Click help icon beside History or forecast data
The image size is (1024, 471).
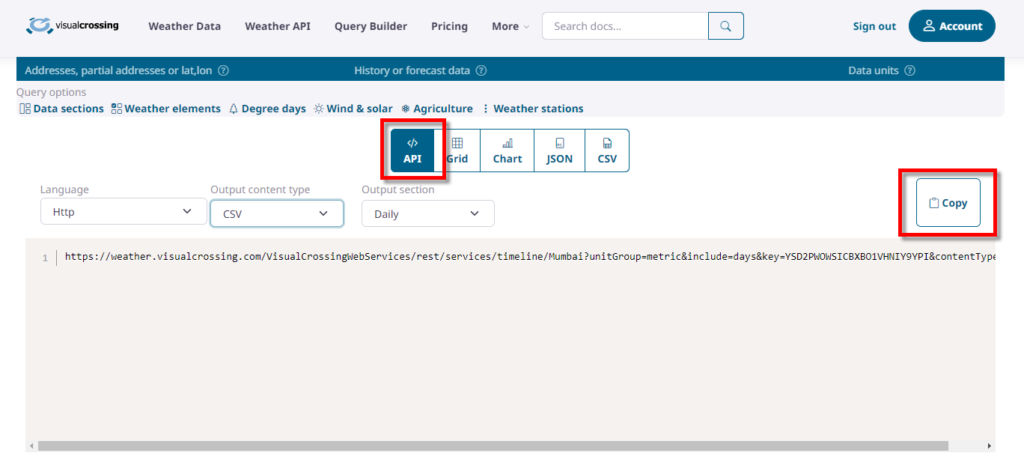481,70
